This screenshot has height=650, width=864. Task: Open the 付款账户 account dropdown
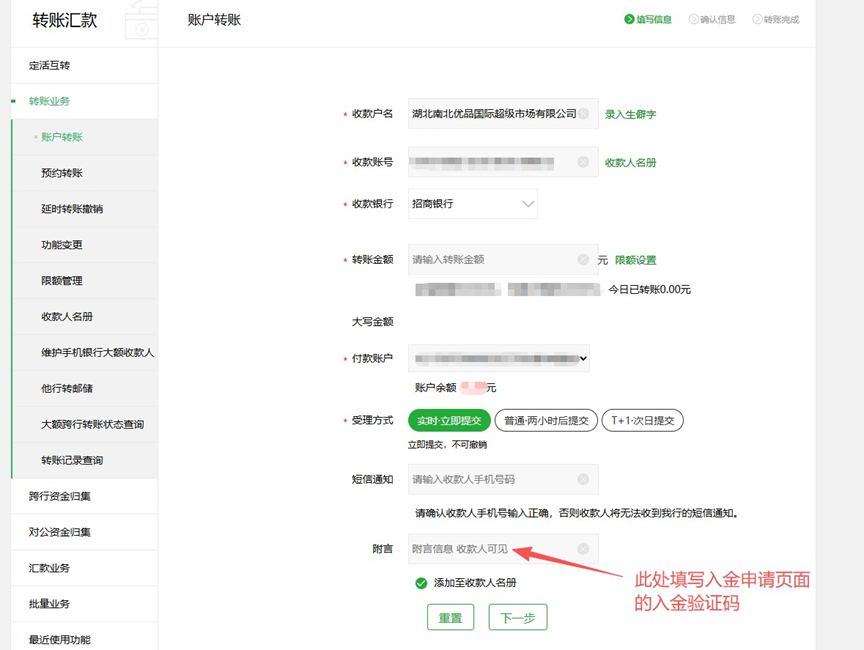(x=499, y=358)
